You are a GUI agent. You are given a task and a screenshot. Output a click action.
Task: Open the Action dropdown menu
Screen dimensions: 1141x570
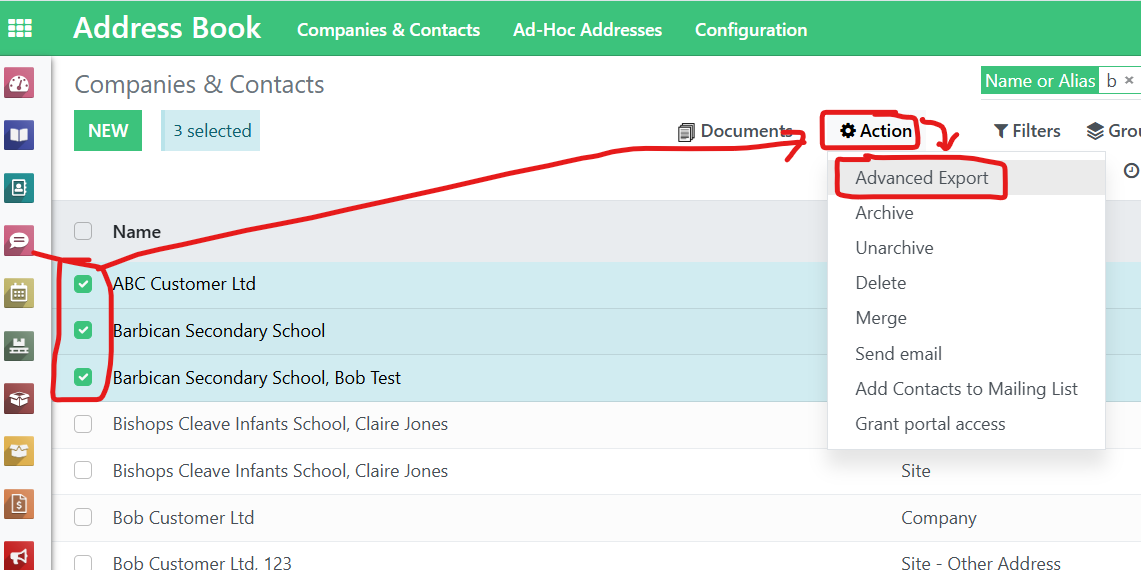coord(876,131)
